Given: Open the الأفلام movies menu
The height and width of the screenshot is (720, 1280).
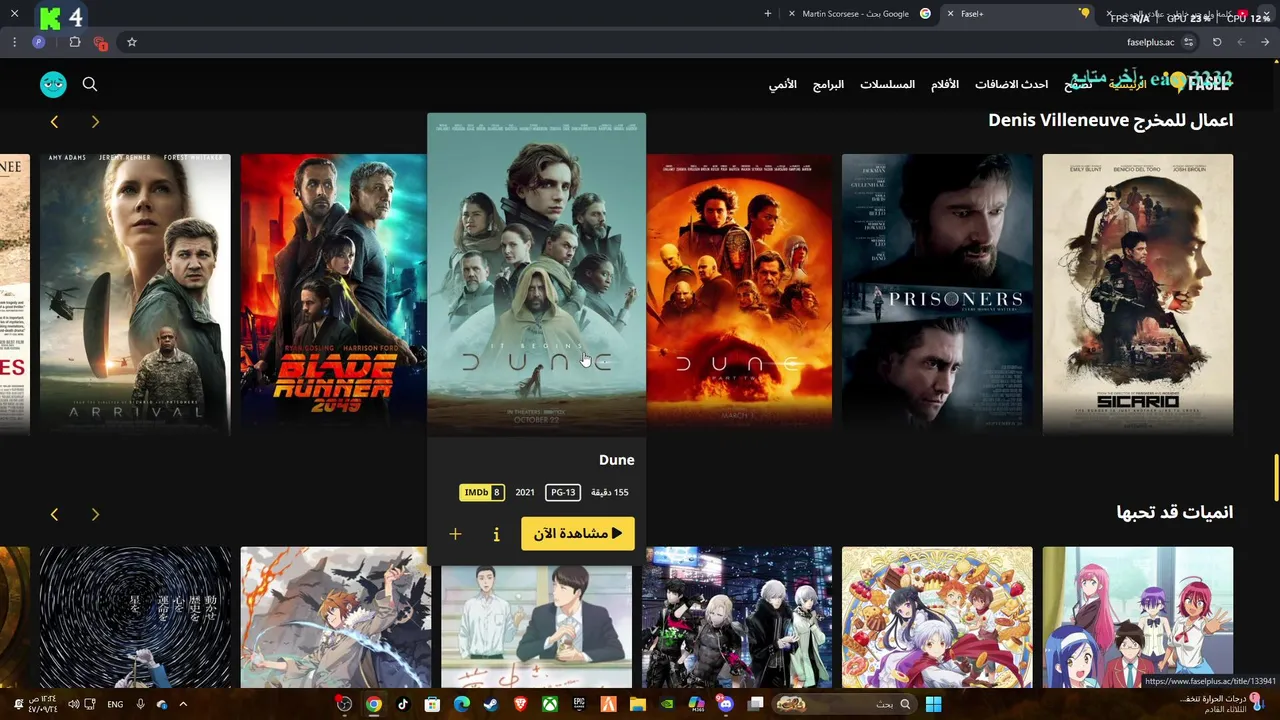Looking at the screenshot, I should tap(945, 84).
